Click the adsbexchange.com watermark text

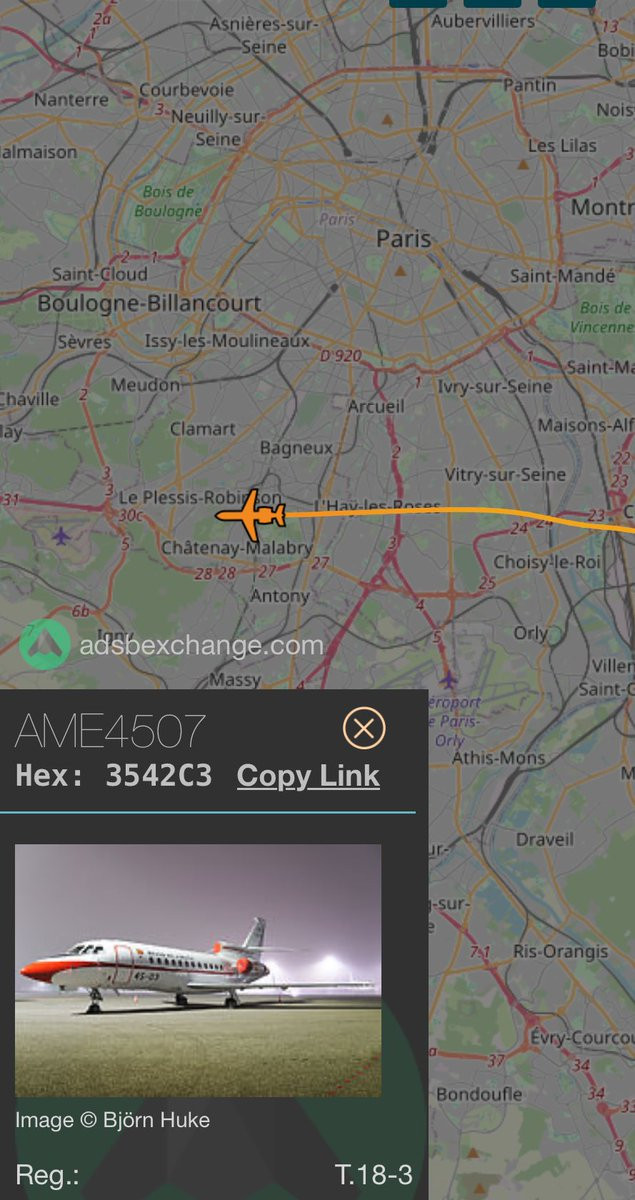pos(201,646)
